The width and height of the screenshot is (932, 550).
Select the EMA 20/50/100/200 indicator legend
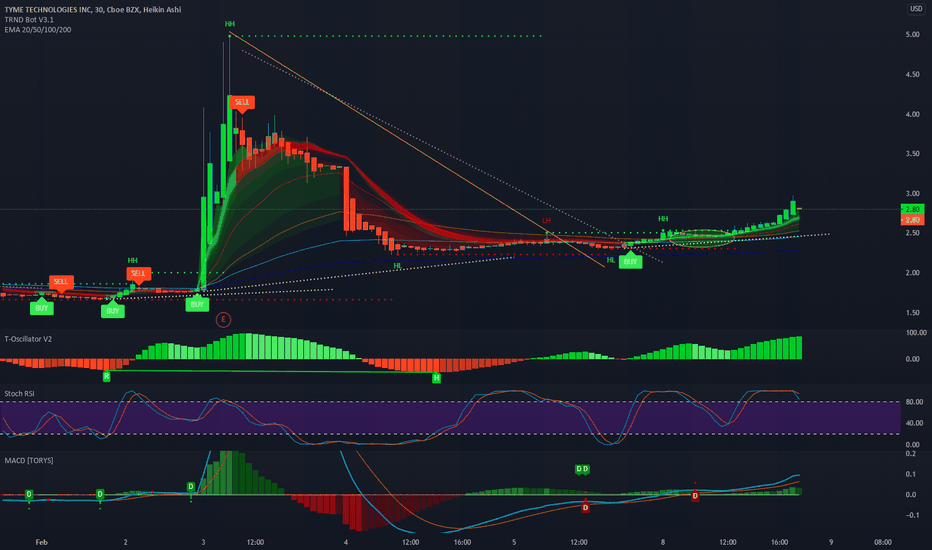click(37, 30)
